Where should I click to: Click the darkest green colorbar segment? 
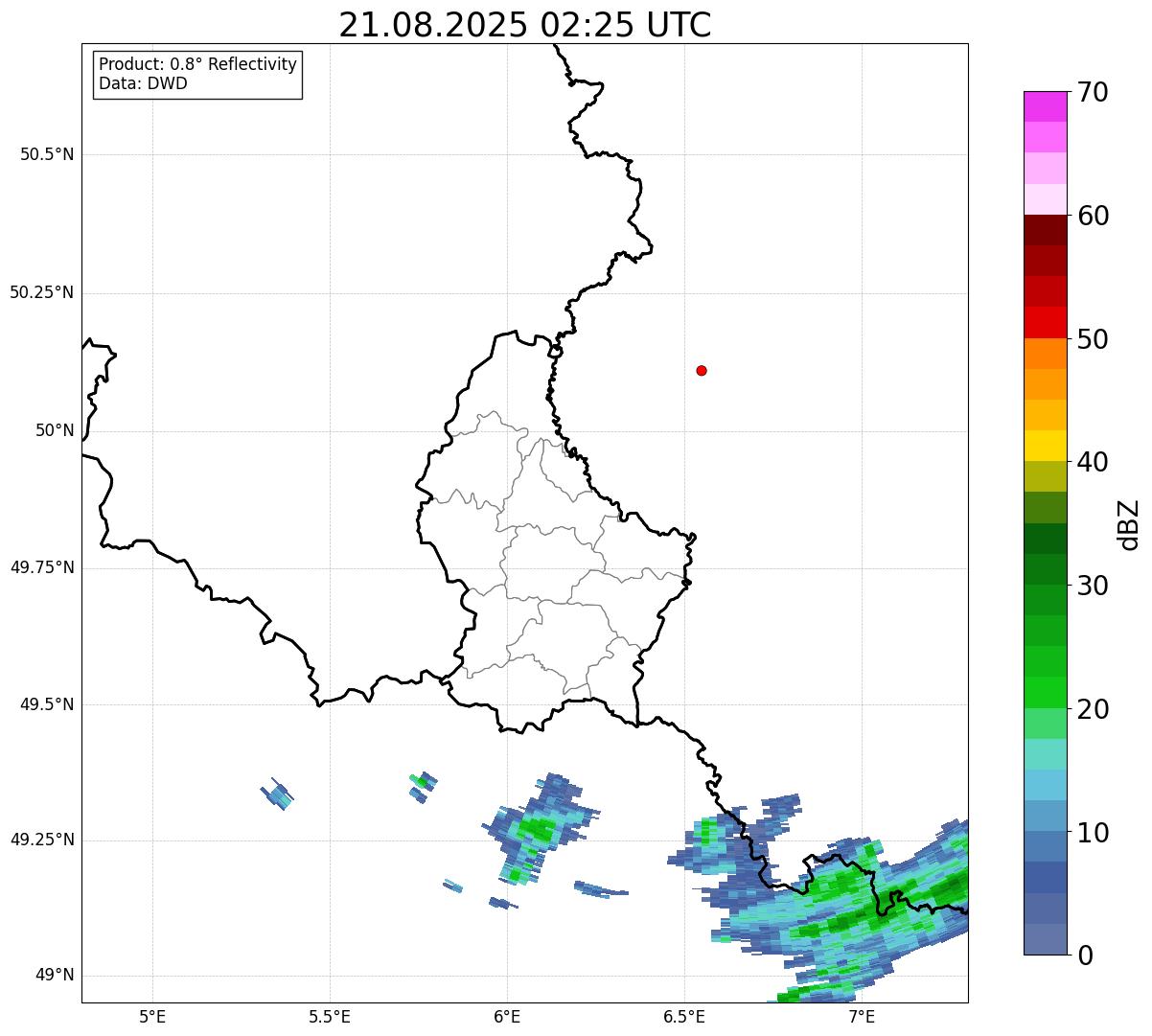(x=1045, y=539)
